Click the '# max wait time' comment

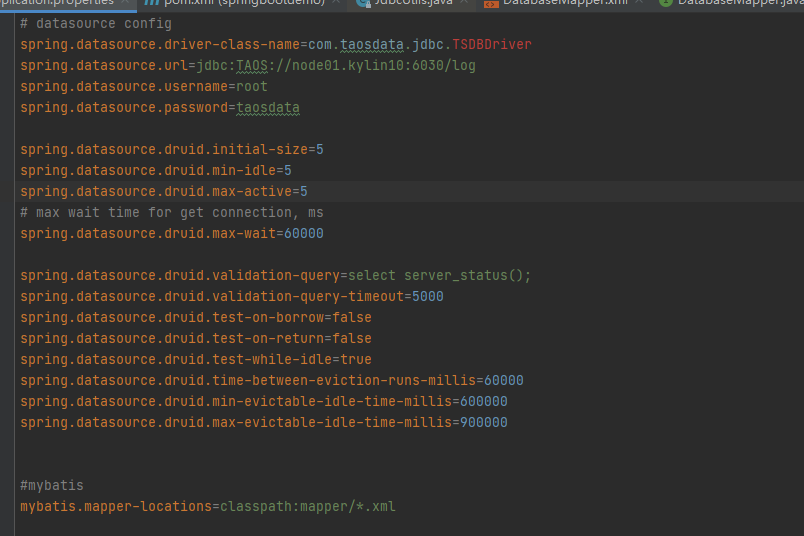[x=172, y=213]
